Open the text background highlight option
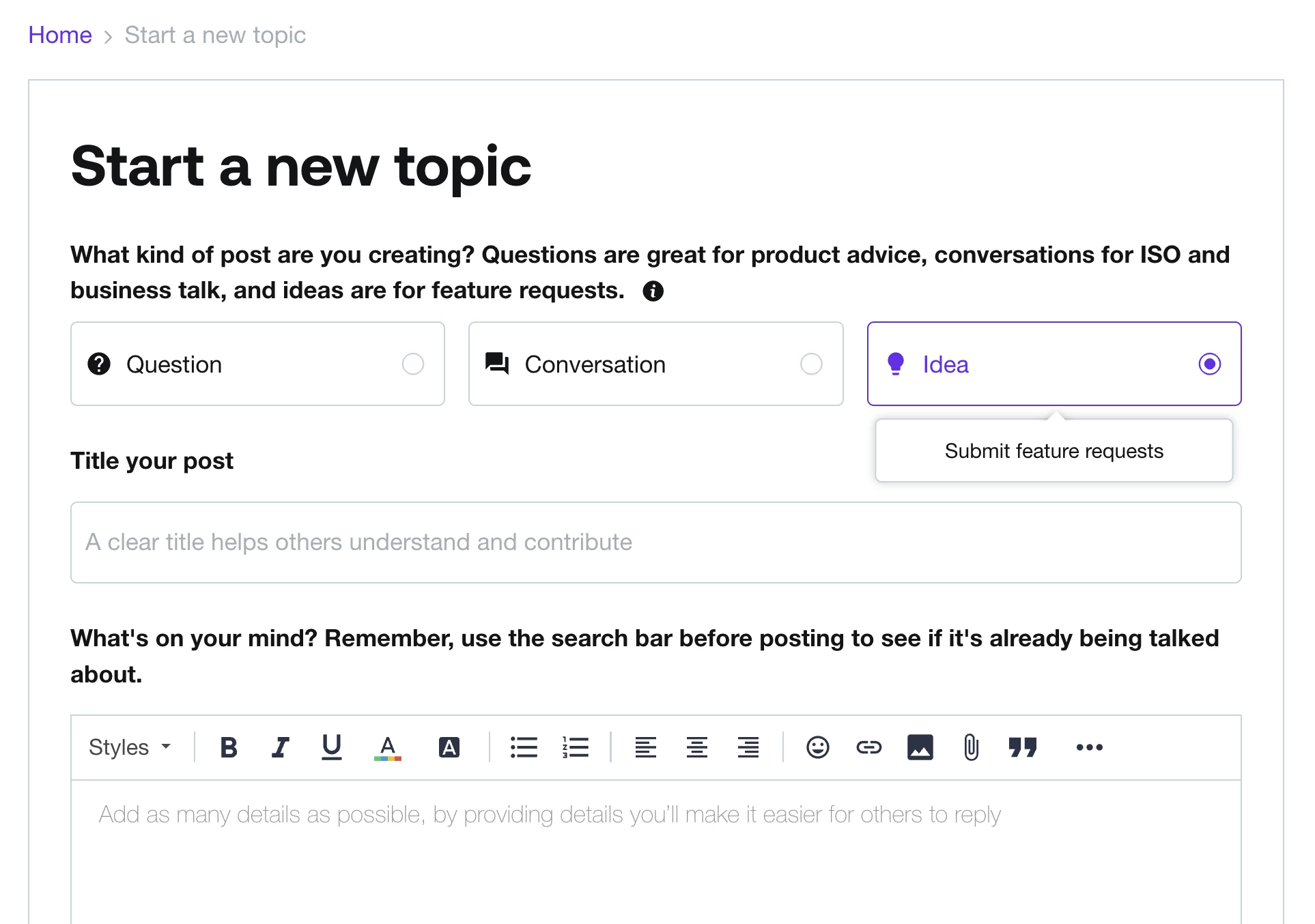Screen dimensions: 1315x924 pos(449,747)
